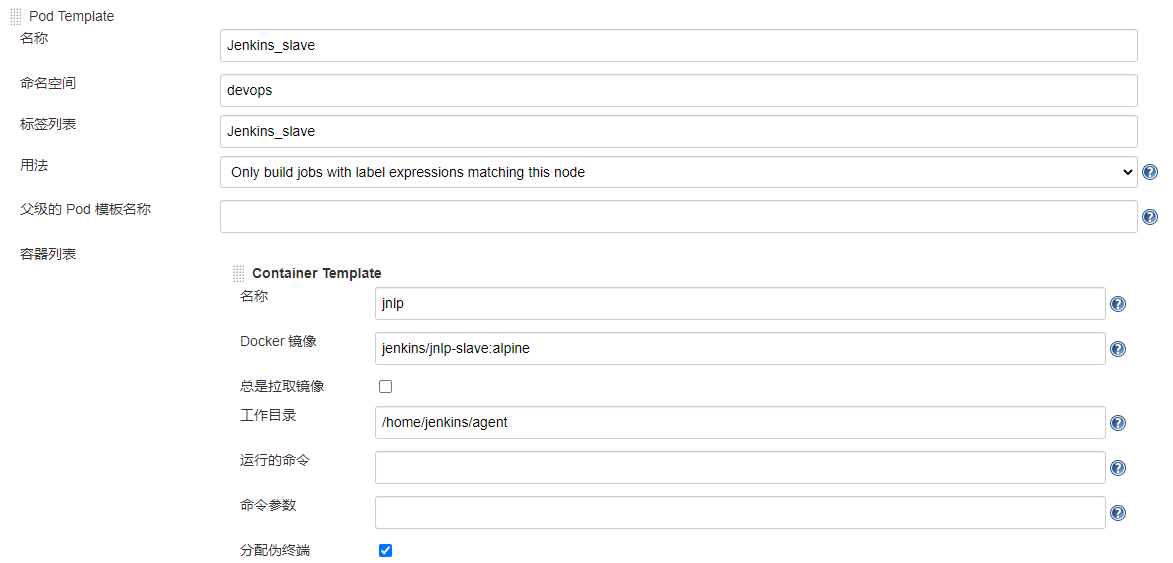Image resolution: width=1173 pixels, height=563 pixels.
Task: Open help icon beside 工作目录 field
Action: pyautogui.click(x=1118, y=423)
